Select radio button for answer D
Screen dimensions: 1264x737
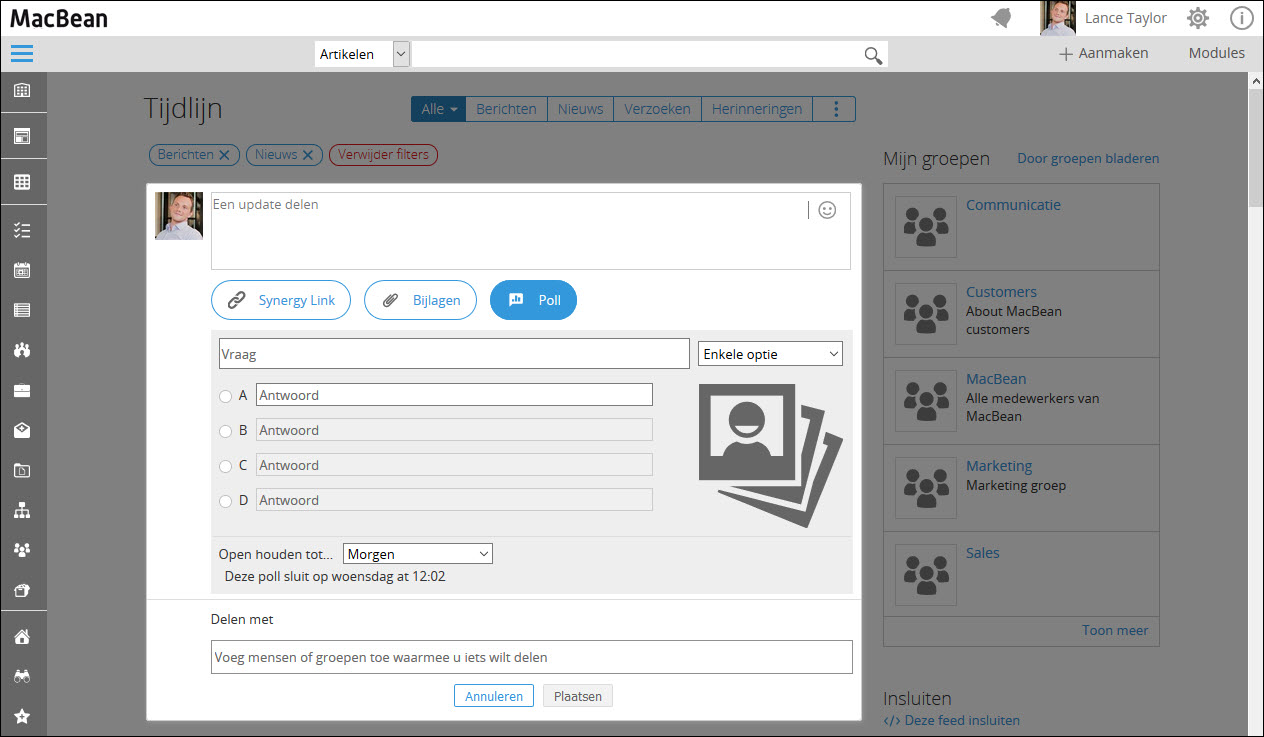[x=225, y=501]
